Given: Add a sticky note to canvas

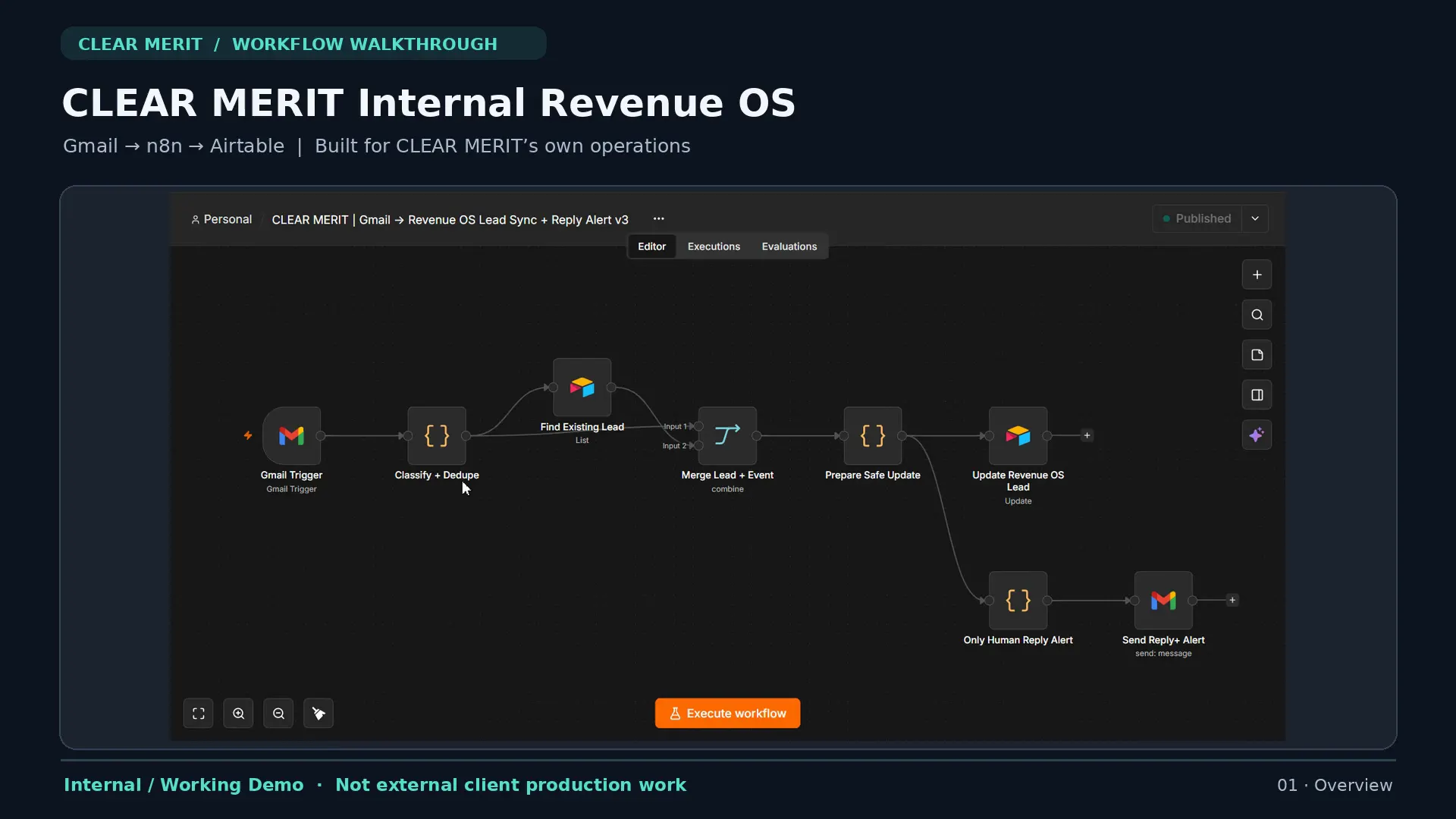Looking at the screenshot, I should [1257, 355].
